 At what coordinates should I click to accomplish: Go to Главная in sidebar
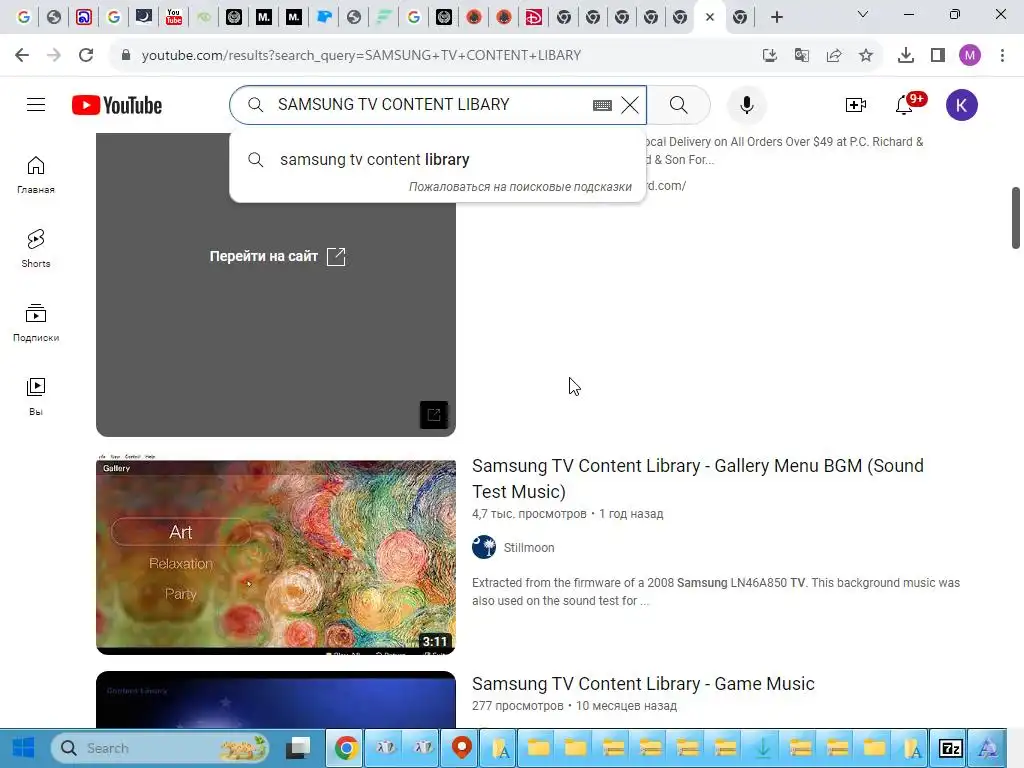pyautogui.click(x=36, y=175)
